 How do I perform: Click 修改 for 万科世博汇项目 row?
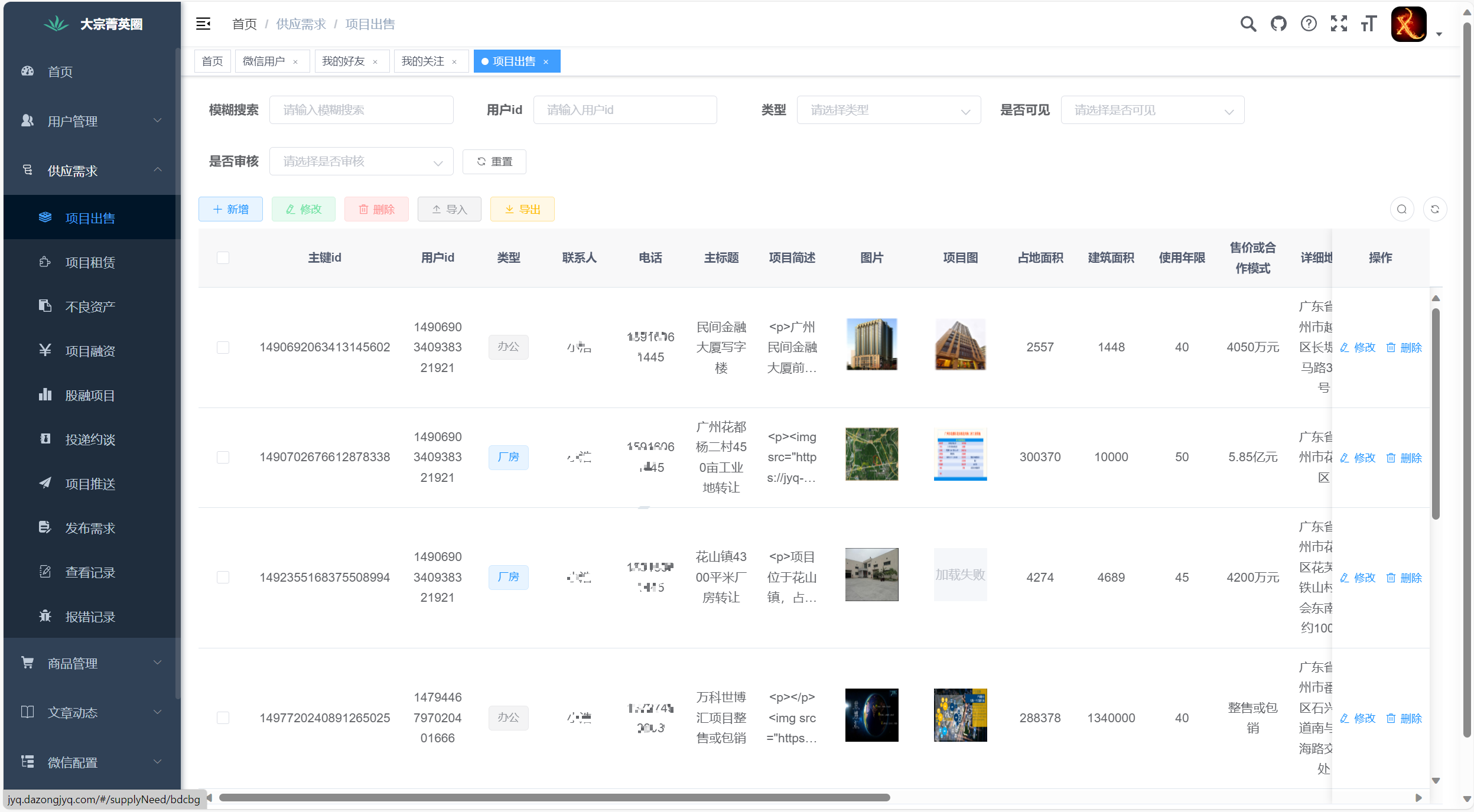pyautogui.click(x=1358, y=718)
